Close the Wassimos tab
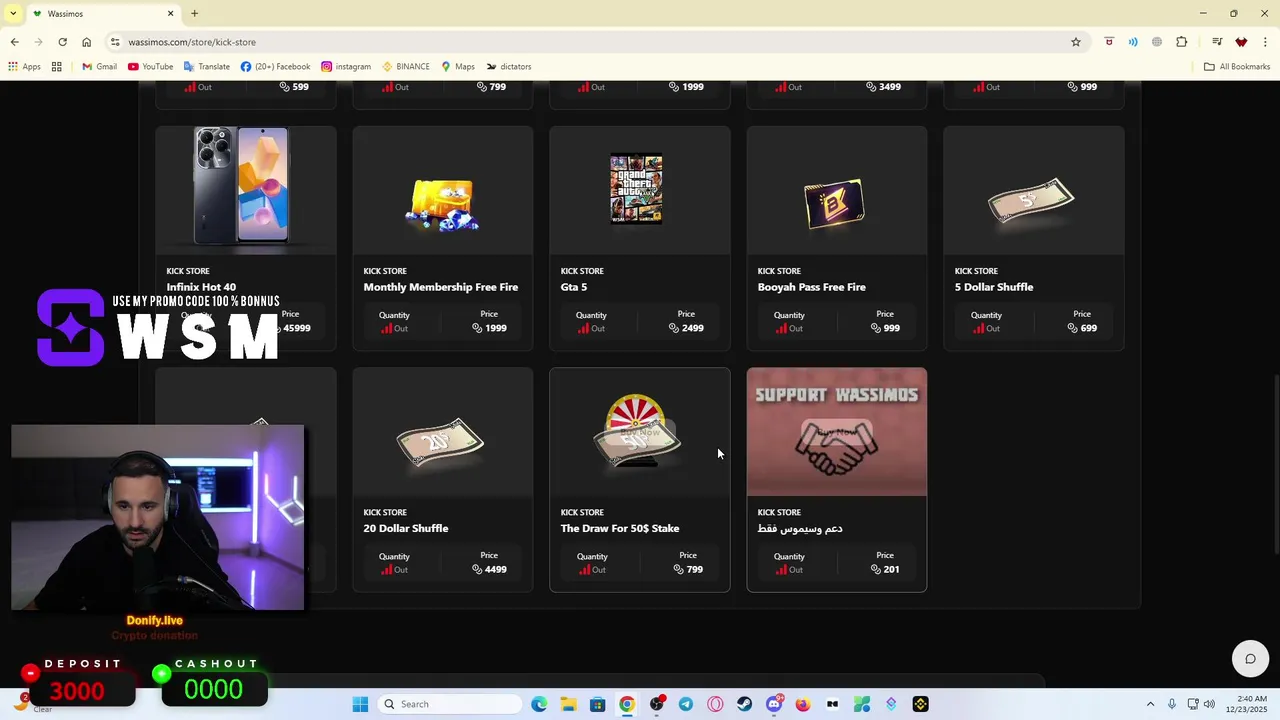Screen dimensions: 1280x720 pyautogui.click(x=170, y=13)
